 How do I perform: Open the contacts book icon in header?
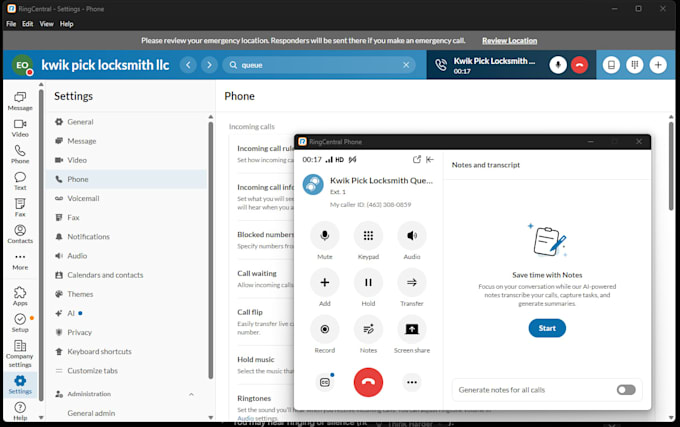(x=611, y=65)
